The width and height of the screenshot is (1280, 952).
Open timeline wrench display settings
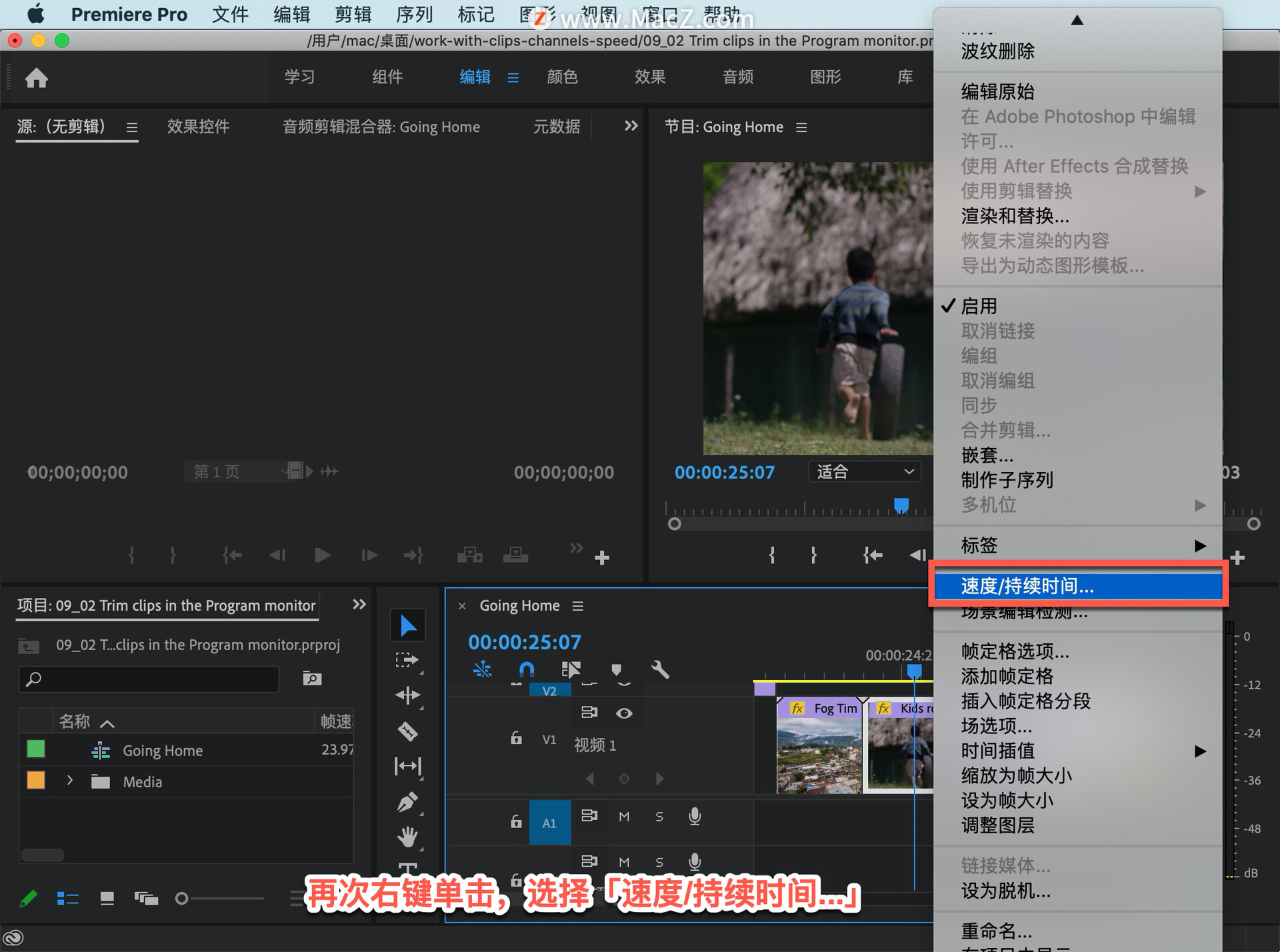click(x=659, y=669)
